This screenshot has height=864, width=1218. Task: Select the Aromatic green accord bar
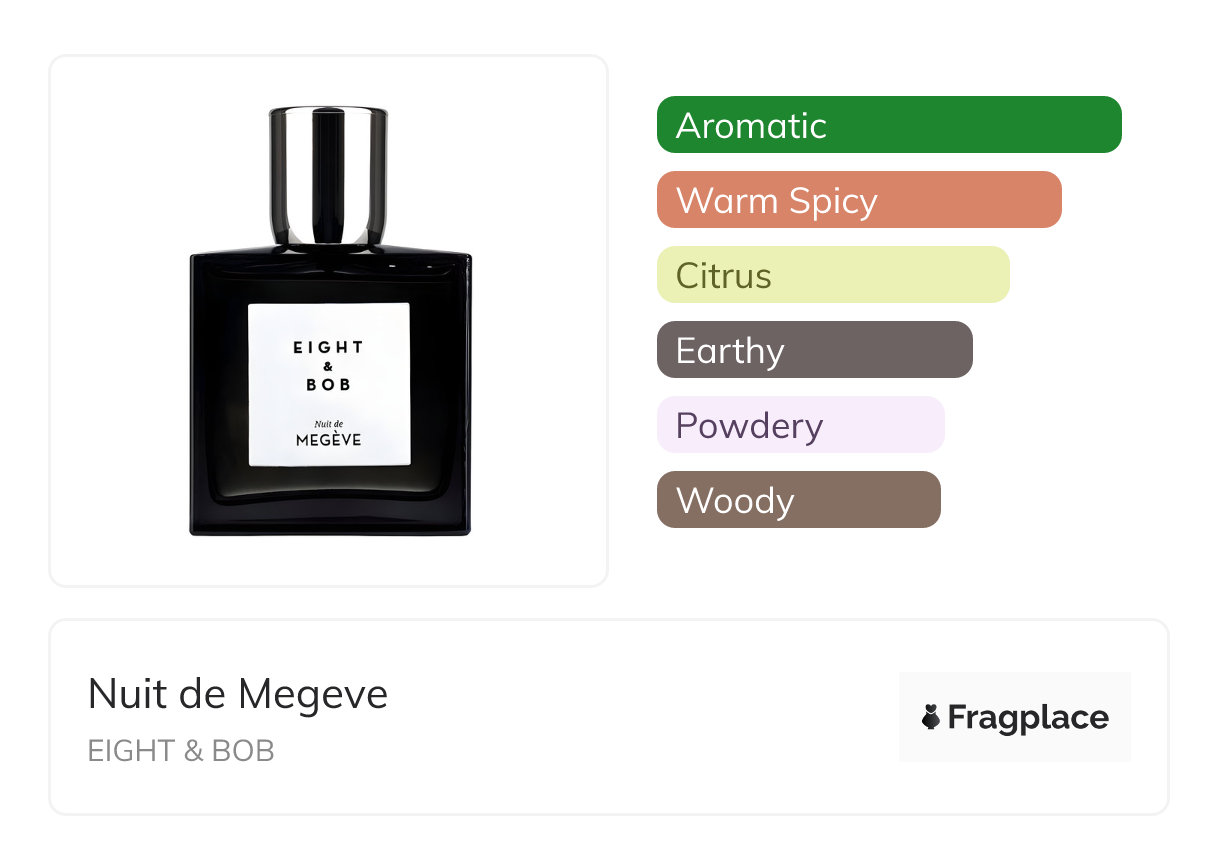click(x=889, y=125)
